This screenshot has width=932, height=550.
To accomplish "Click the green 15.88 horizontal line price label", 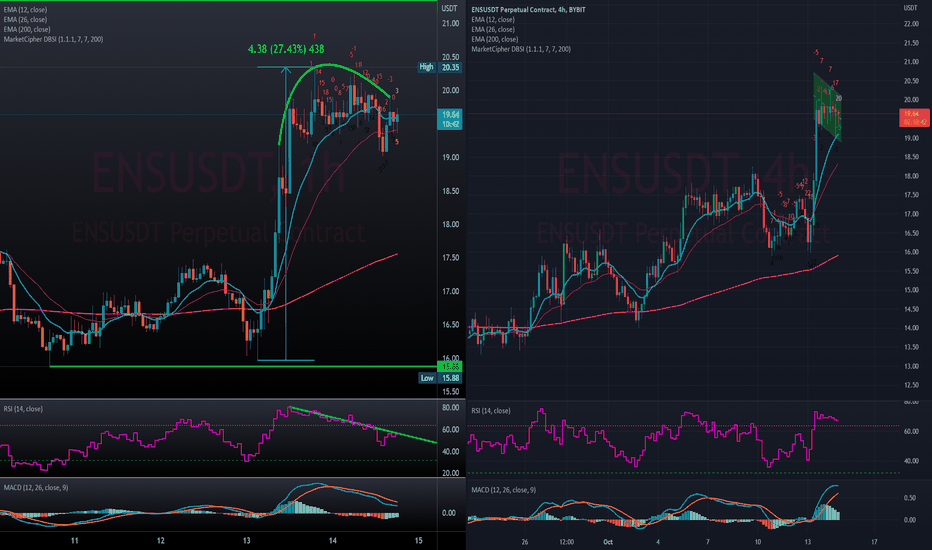I will (450, 367).
